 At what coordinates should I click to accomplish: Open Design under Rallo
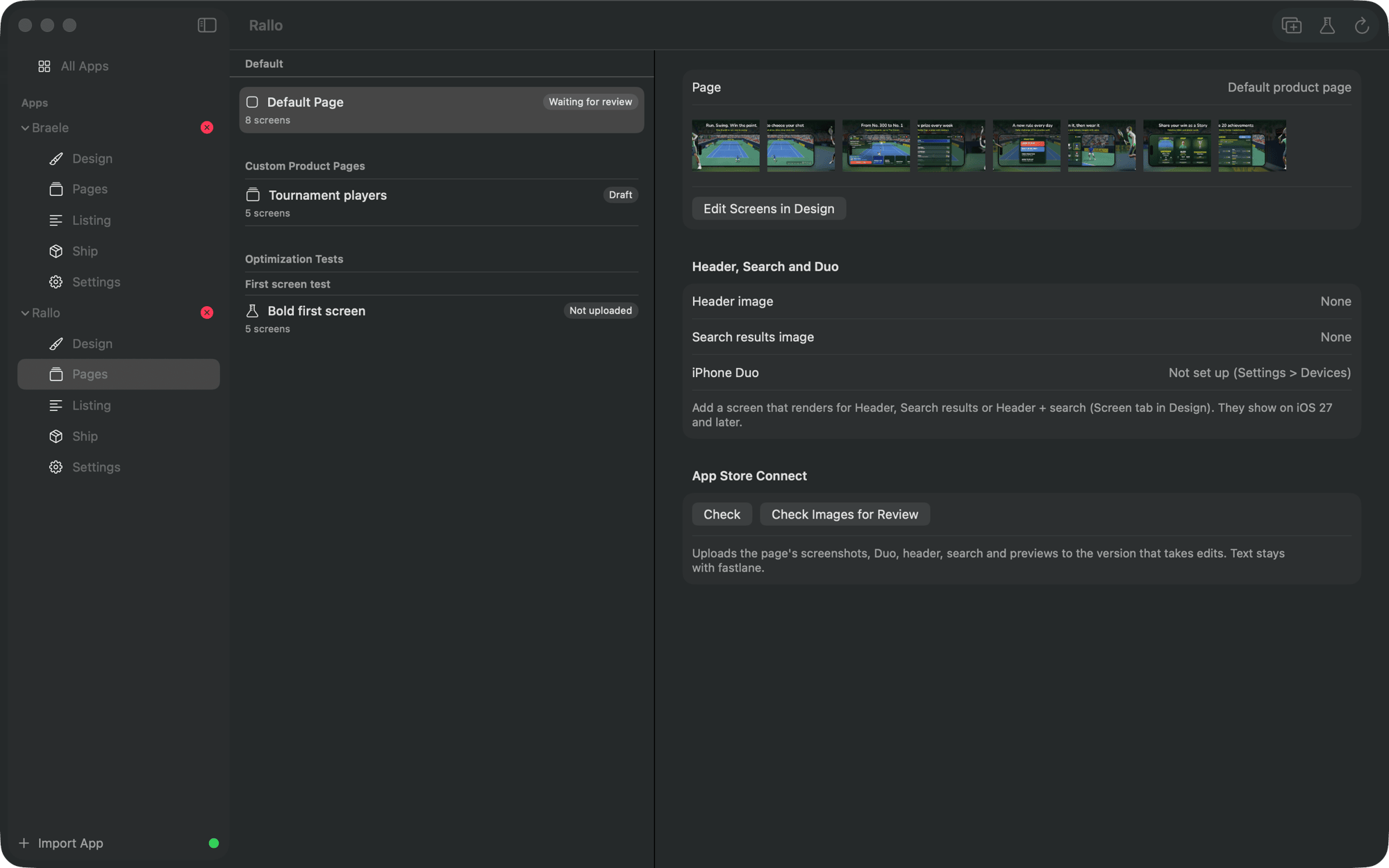click(119, 344)
